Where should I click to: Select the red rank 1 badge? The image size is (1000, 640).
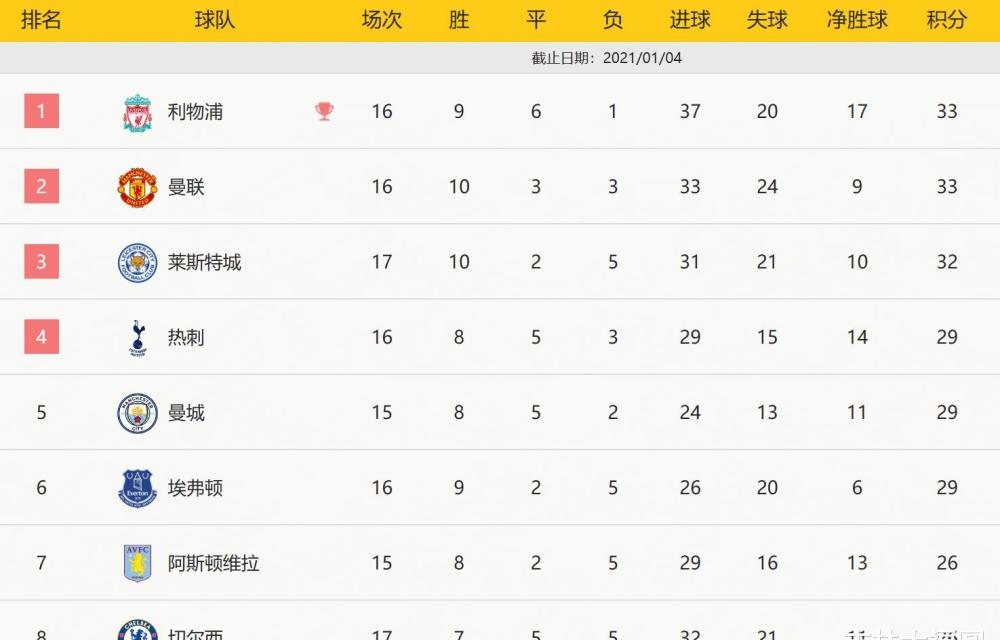(x=41, y=111)
